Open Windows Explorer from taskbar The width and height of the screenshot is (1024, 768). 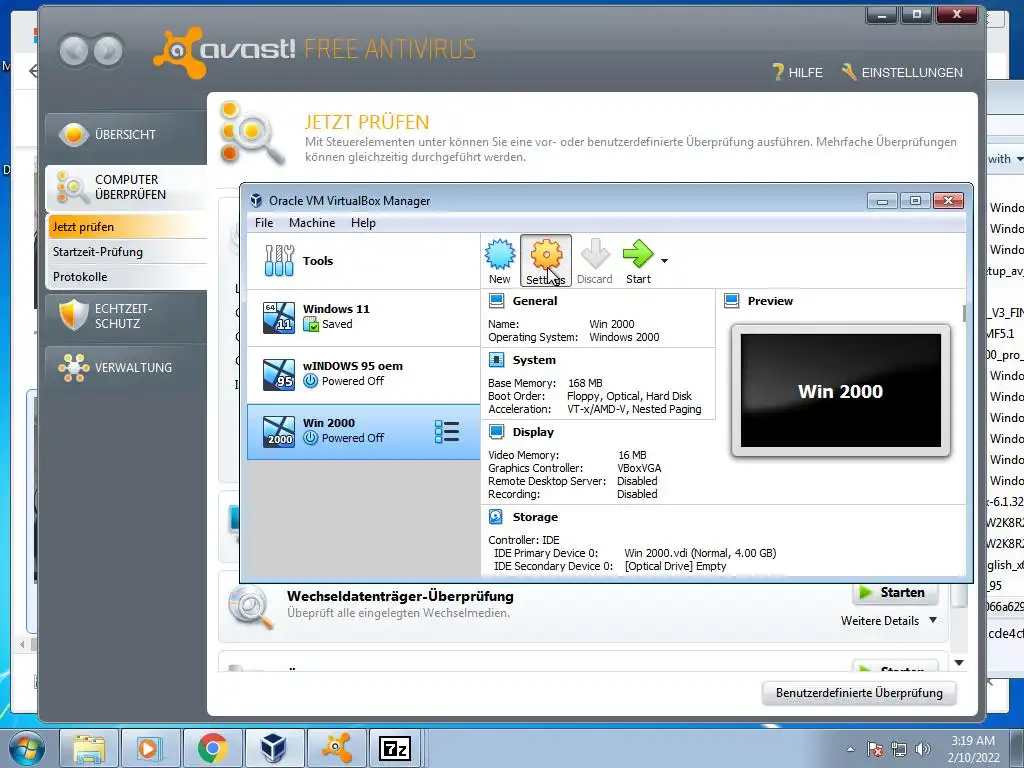coord(89,748)
